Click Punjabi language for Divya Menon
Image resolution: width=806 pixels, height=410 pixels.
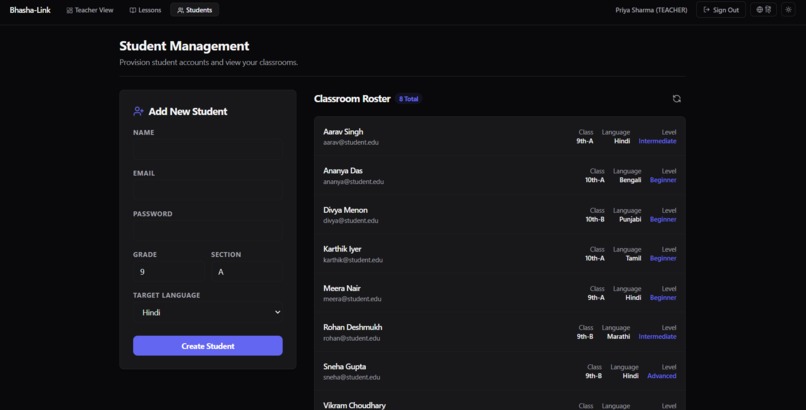[x=630, y=219]
